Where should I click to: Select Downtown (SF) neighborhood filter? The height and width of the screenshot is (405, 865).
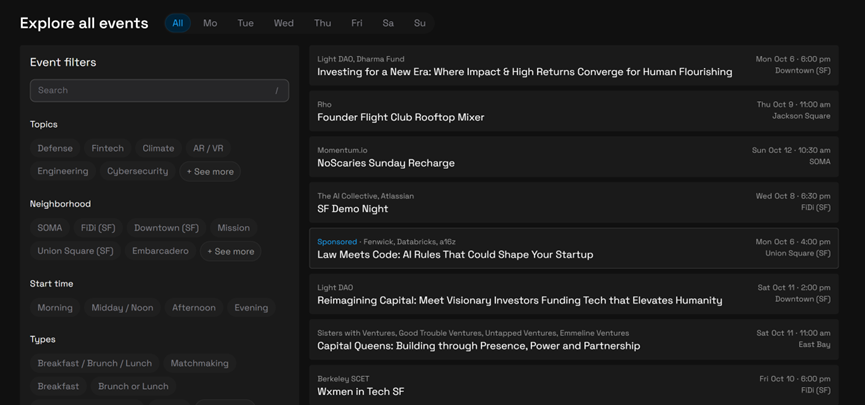167,228
